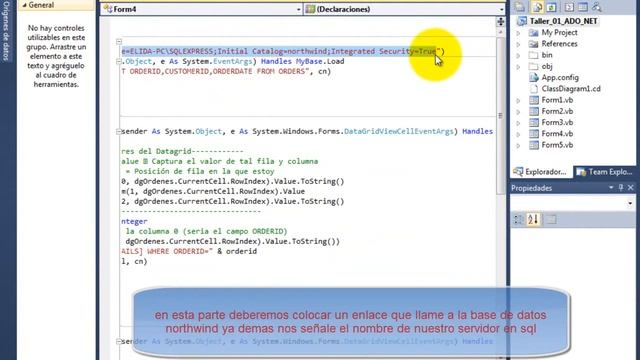
Task: Click the Properties icon in Solution Explorer toolbar
Action: [x=520, y=7]
